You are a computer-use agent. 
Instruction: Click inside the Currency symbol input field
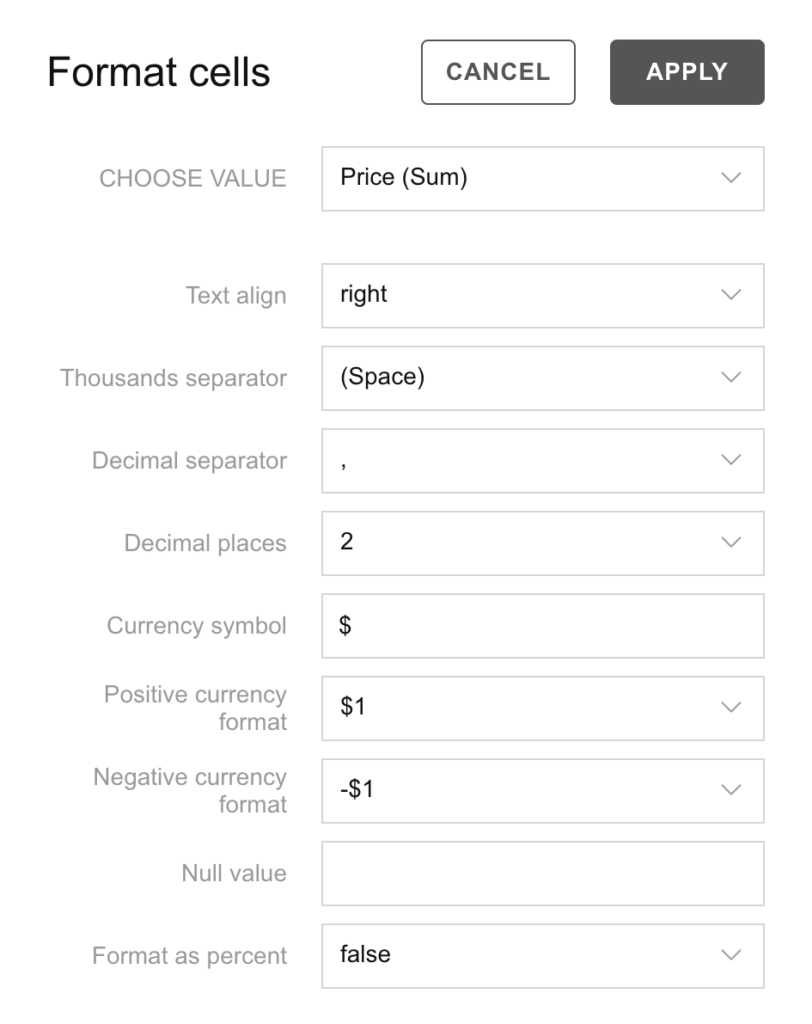coord(540,625)
